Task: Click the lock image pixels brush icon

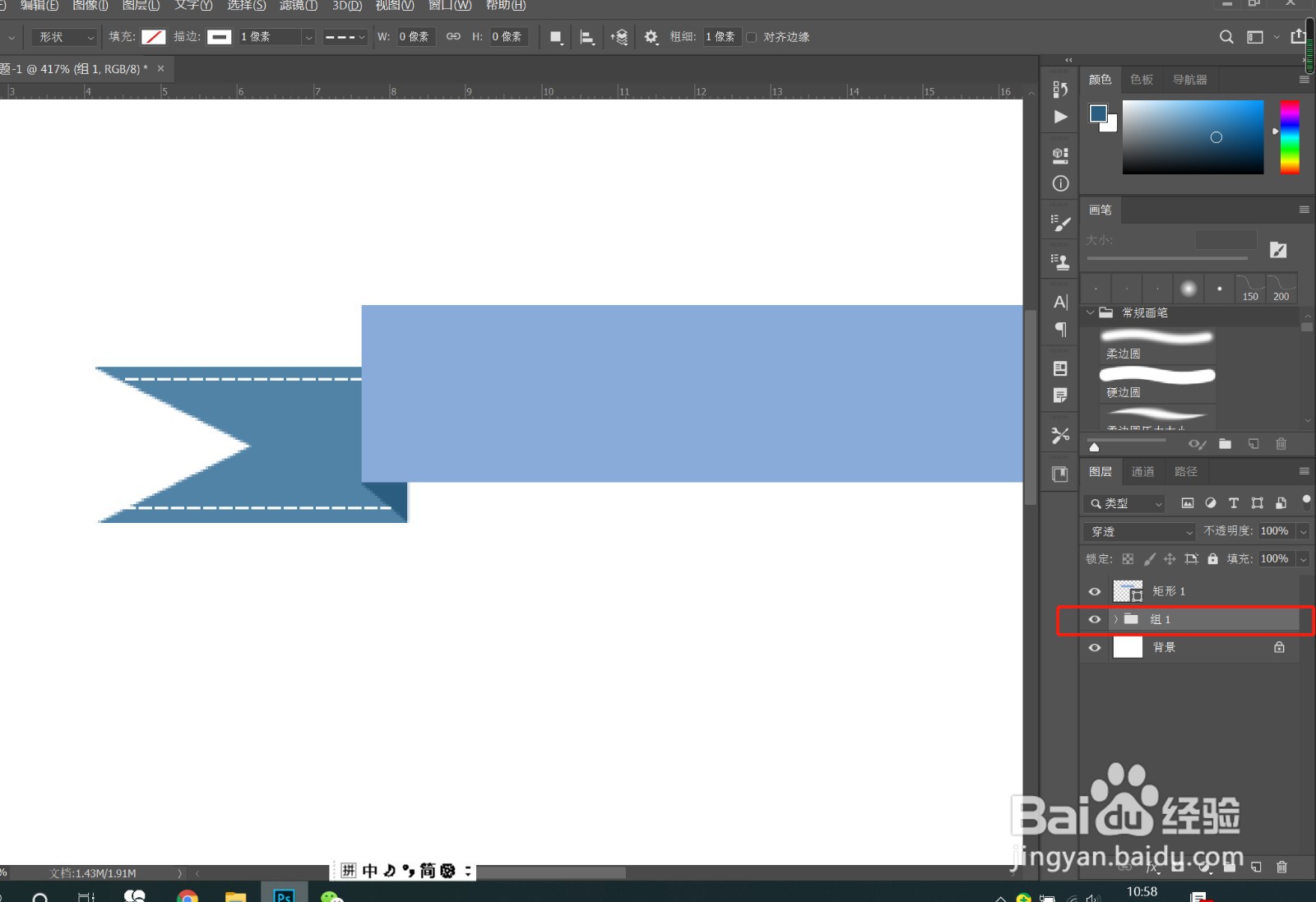Action: [1149, 559]
